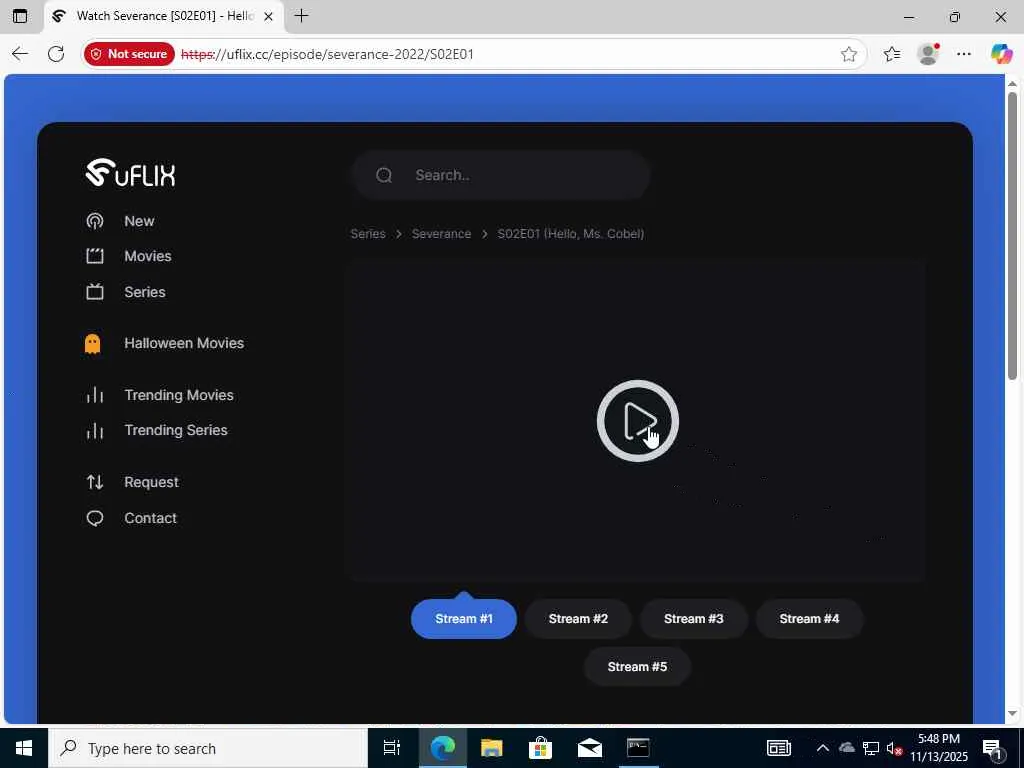Open the Windows Start menu
This screenshot has height=768, width=1024.
pyautogui.click(x=24, y=748)
